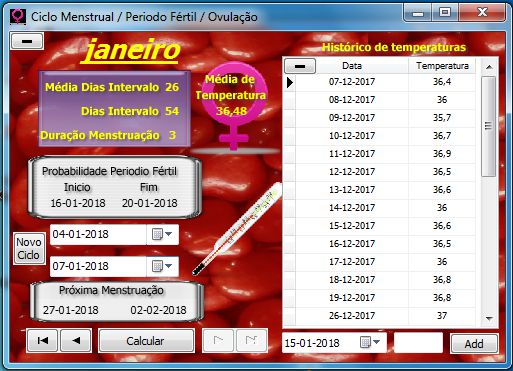Viewport: 513px width, 371px height.
Task: Click the temperature input field next to Add
Action: [x=418, y=342]
